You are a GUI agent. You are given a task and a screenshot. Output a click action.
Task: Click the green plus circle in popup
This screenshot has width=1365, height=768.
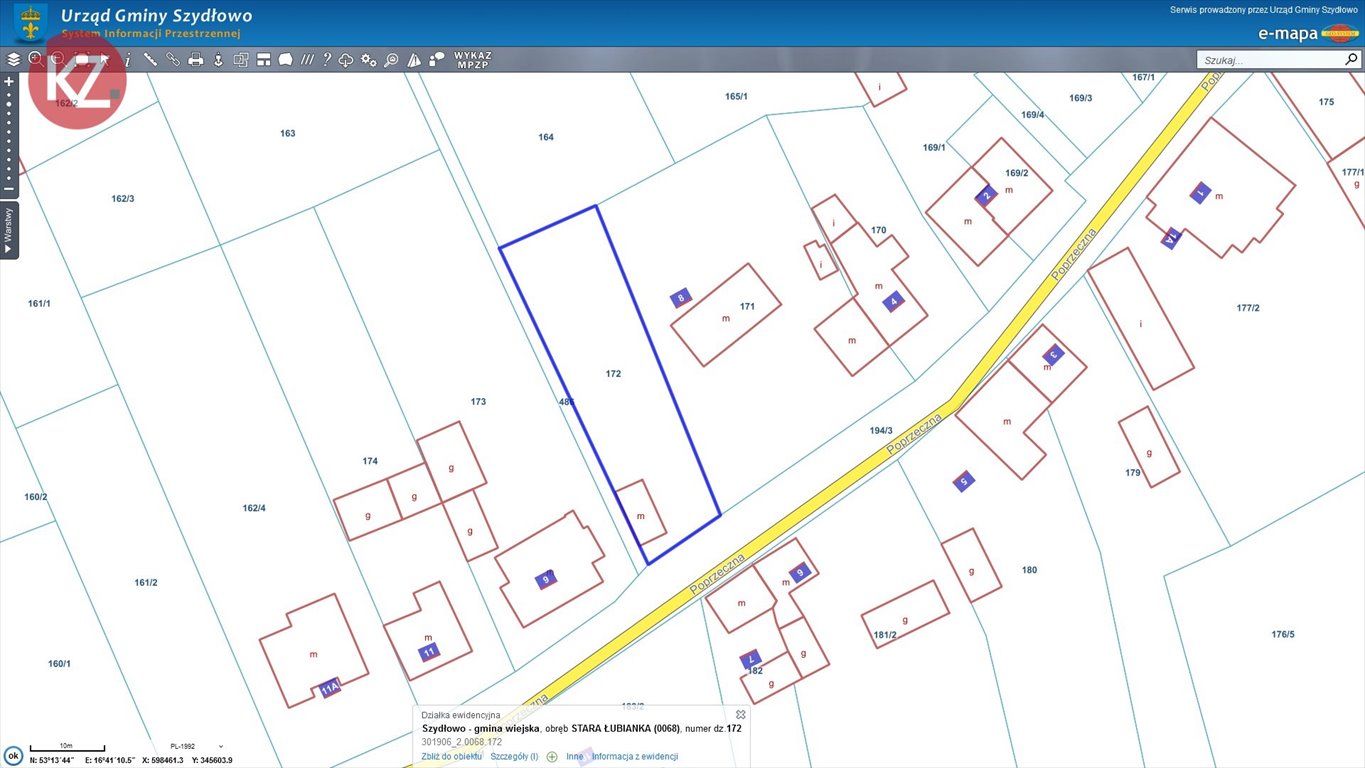click(x=552, y=757)
